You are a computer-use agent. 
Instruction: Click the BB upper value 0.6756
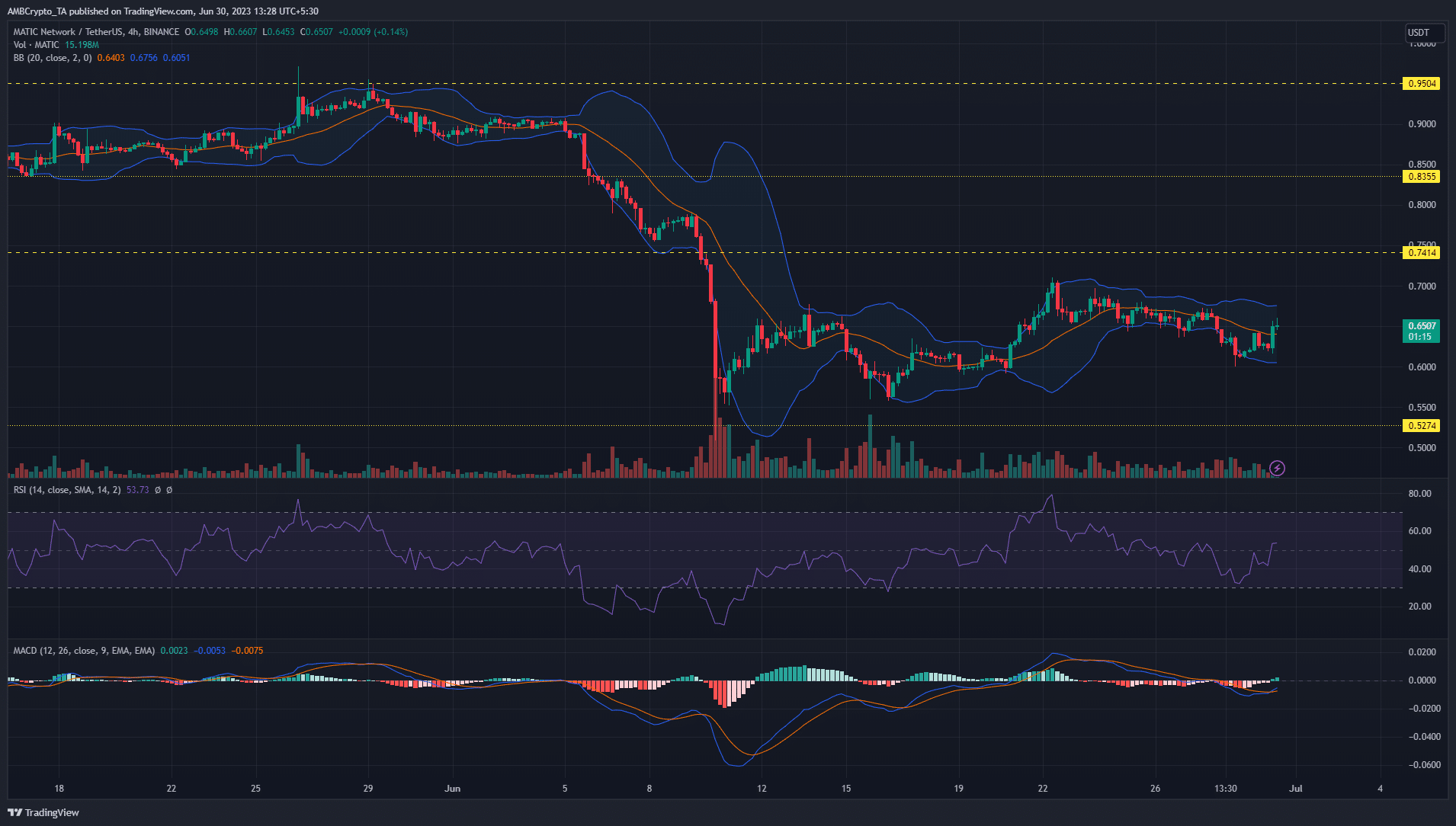144,58
